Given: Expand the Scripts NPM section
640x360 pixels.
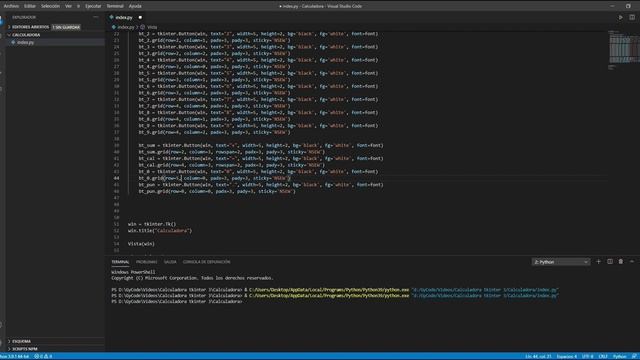Looking at the screenshot, I should coord(24,349).
